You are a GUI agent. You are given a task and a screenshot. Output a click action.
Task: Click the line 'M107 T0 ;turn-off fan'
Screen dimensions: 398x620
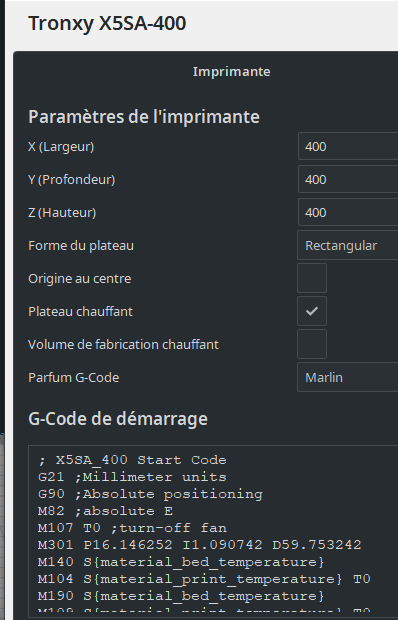click(132, 528)
